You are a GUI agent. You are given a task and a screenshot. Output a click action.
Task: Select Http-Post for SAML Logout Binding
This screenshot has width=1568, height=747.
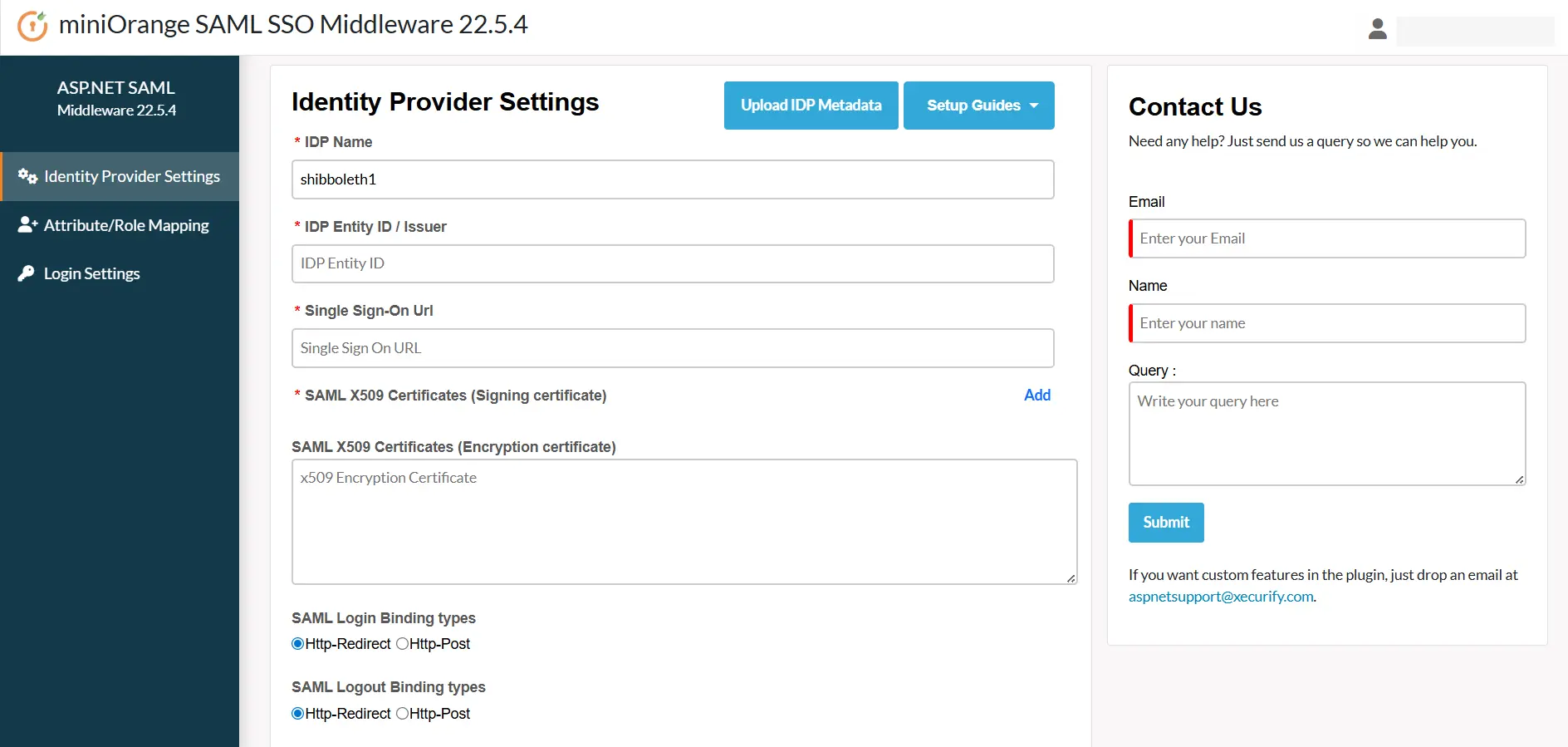coord(403,714)
